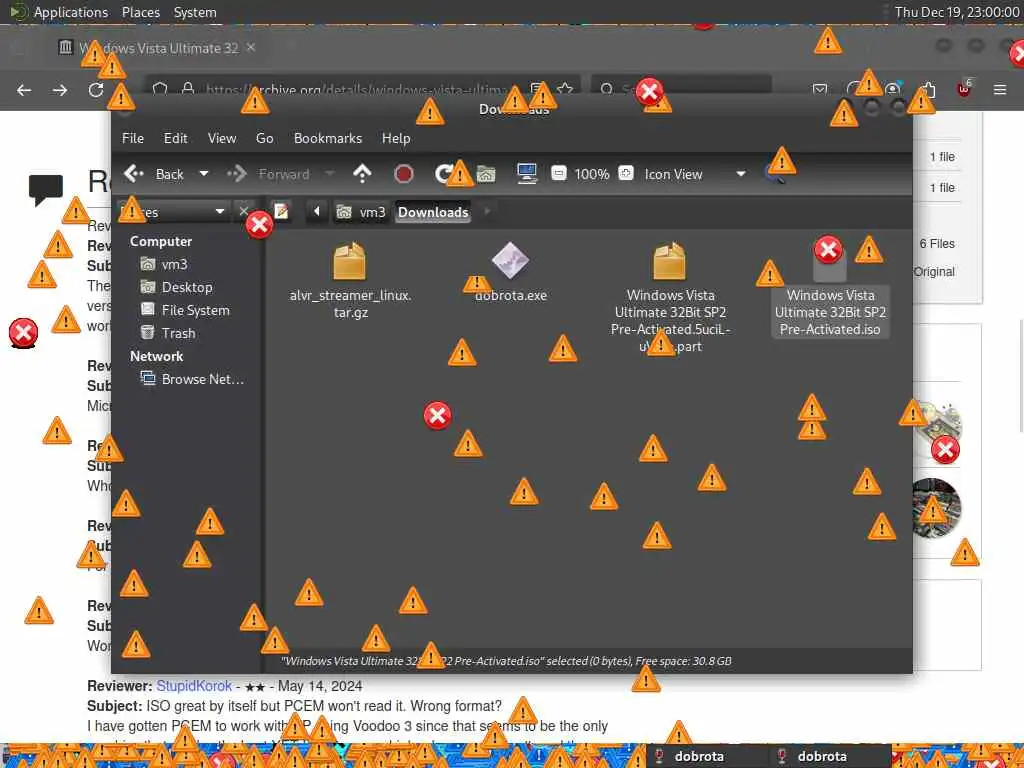Open the Bookmarks menu
This screenshot has width=1024, height=768.
328,138
